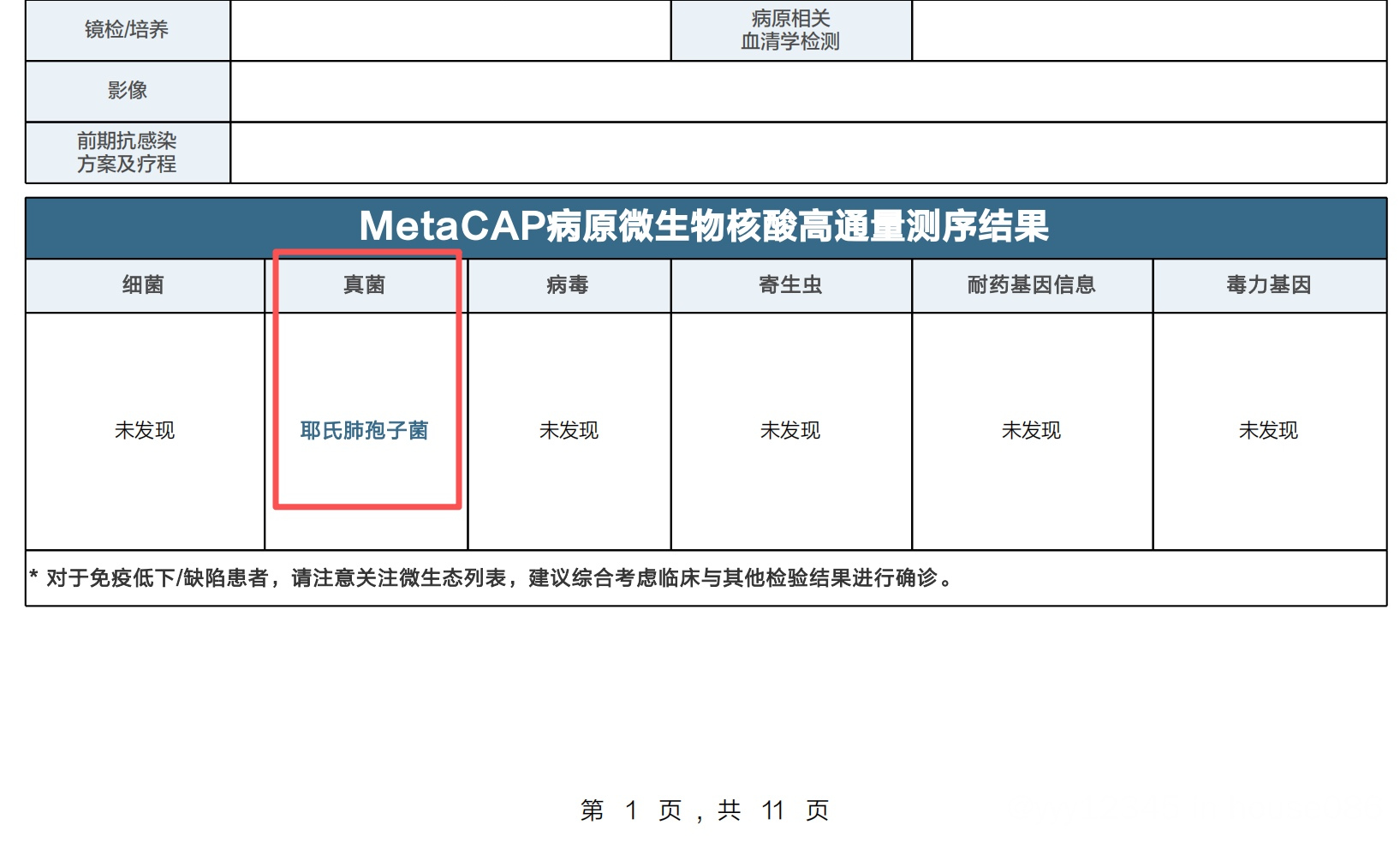Viewport: 1400px width, 843px height.
Task: Click the 镜检/培养 row label
Action: [127, 30]
